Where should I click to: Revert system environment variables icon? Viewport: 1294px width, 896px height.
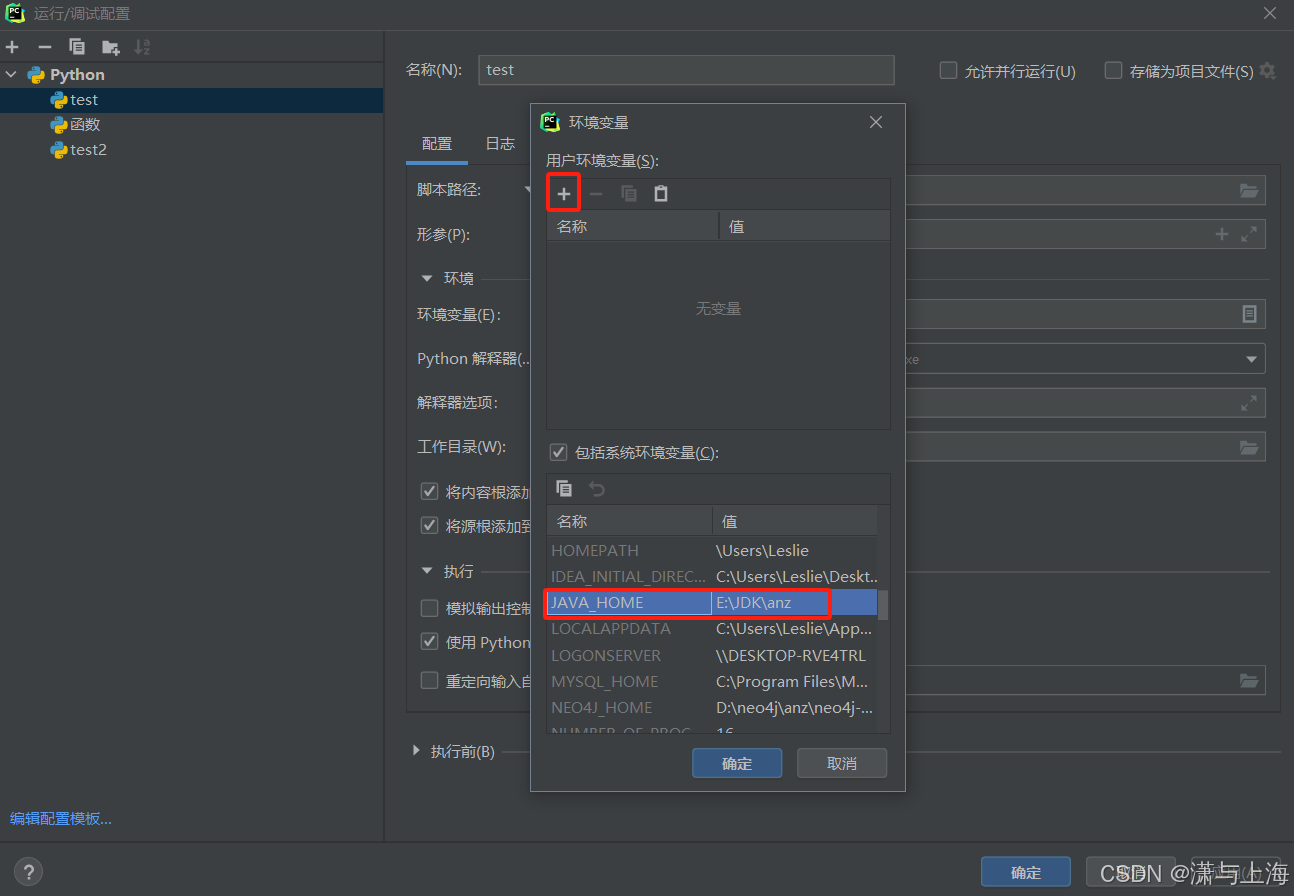tap(597, 489)
